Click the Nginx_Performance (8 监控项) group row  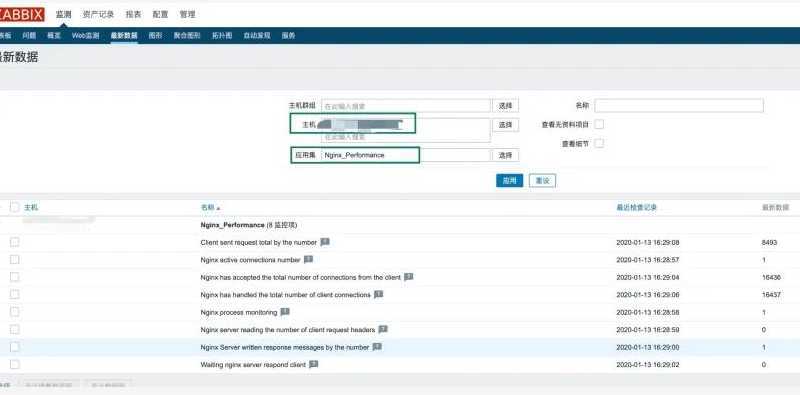[249, 225]
